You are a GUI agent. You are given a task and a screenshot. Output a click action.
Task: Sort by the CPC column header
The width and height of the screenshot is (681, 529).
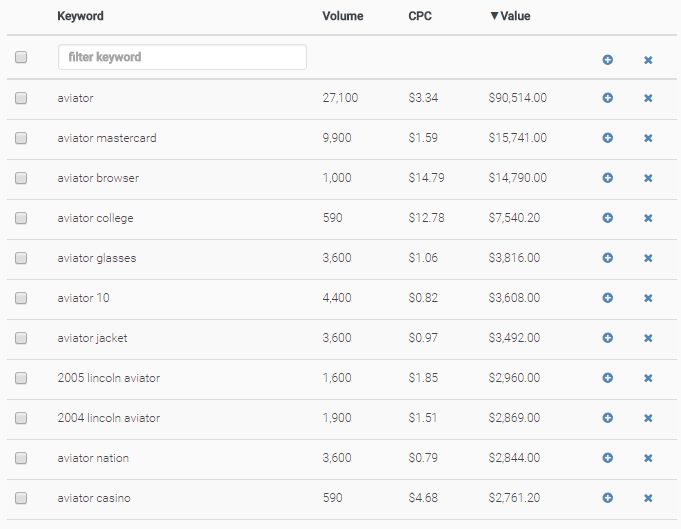[x=421, y=16]
